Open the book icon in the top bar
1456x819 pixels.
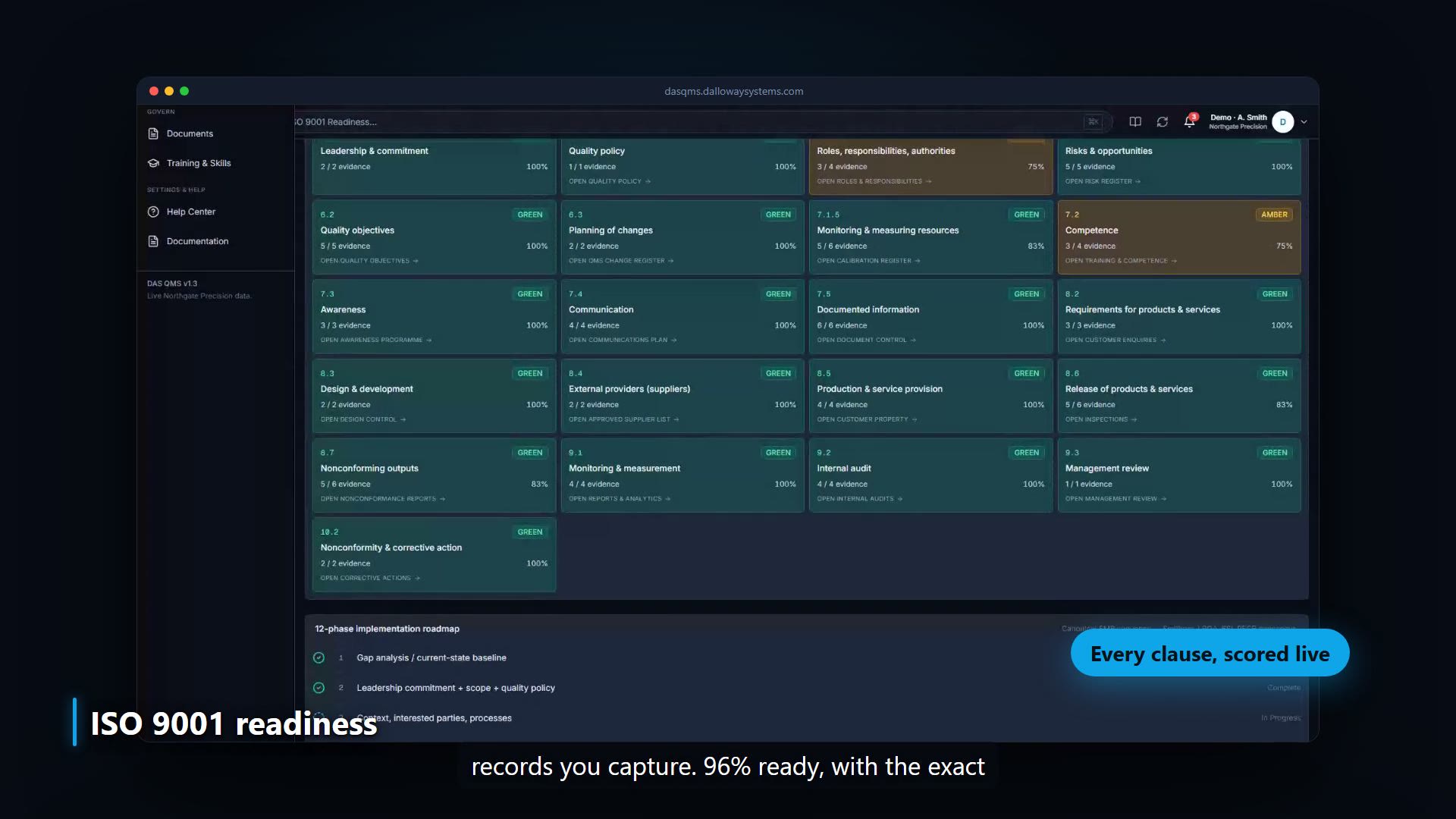1135,121
